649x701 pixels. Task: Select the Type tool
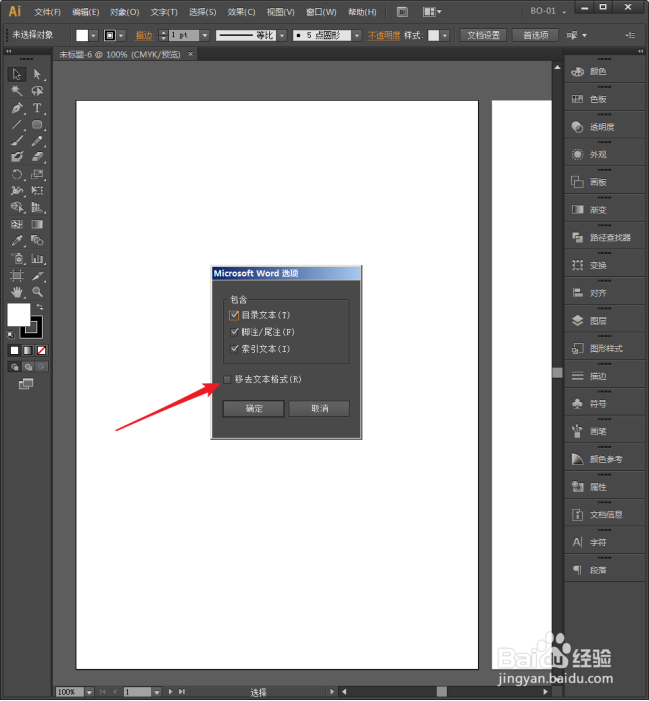(37, 108)
